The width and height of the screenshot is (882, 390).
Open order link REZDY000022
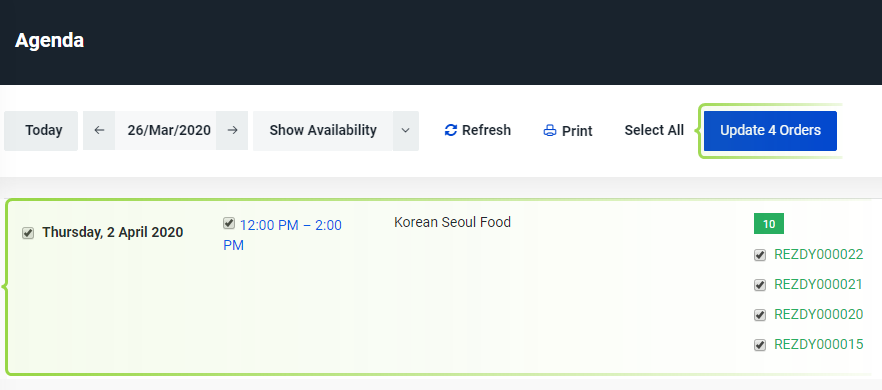pos(818,254)
